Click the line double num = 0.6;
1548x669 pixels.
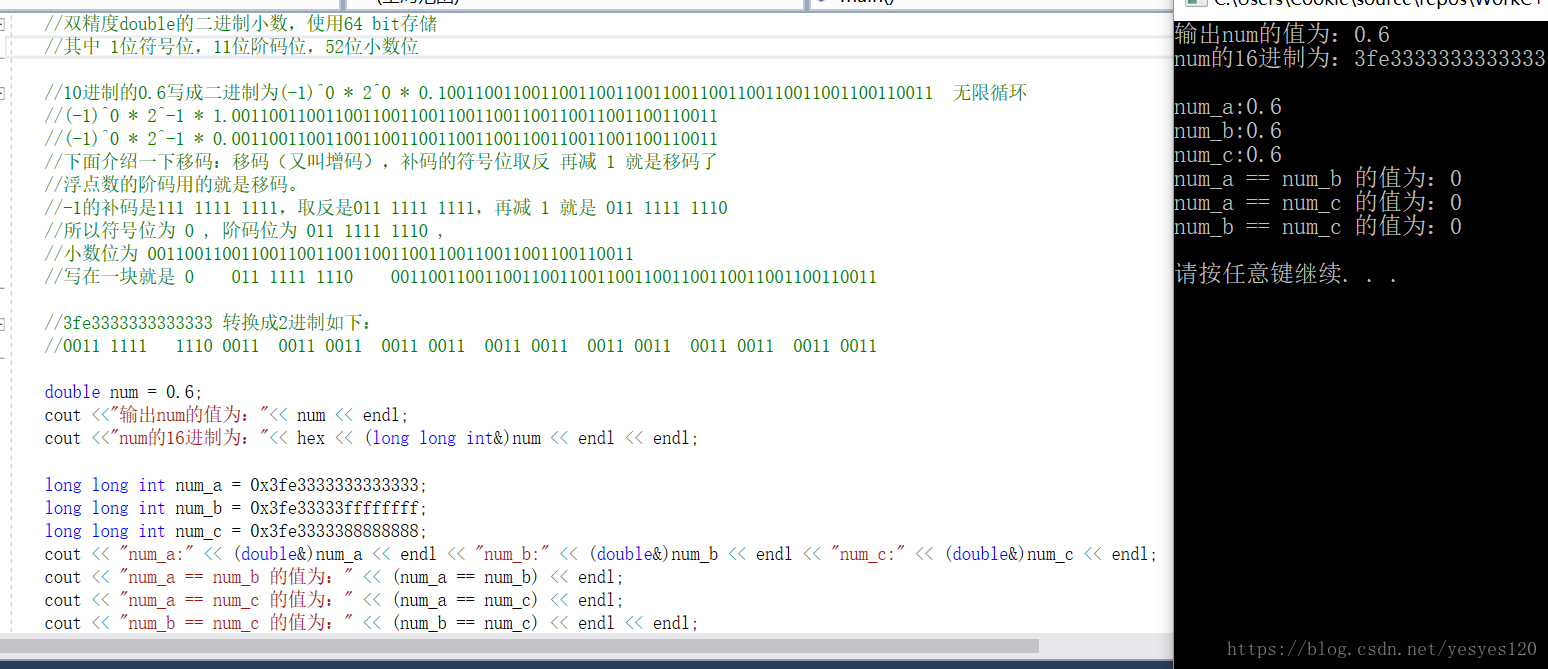(x=124, y=392)
